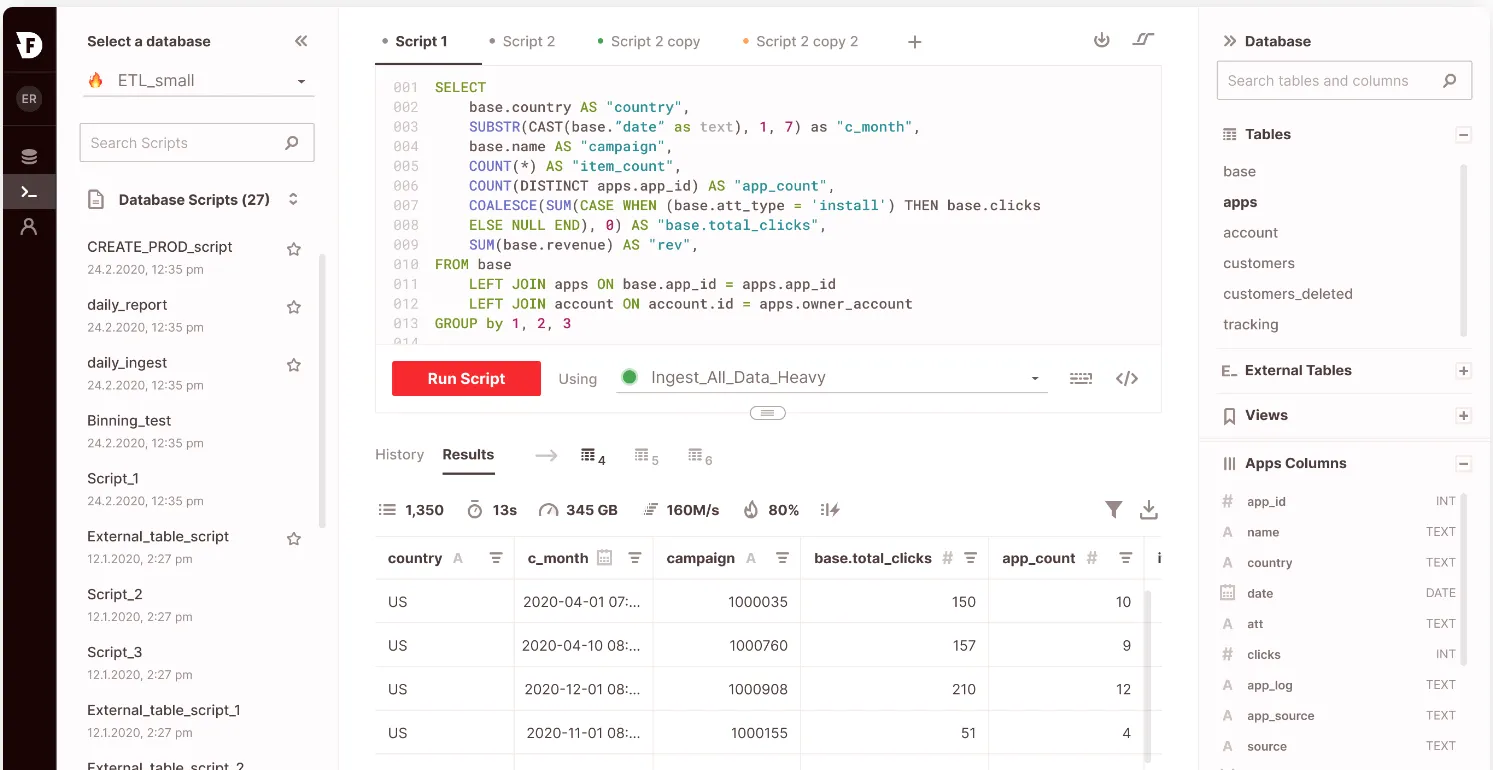Click the Run Script button
The width and height of the screenshot is (1493, 770).
[x=466, y=378]
